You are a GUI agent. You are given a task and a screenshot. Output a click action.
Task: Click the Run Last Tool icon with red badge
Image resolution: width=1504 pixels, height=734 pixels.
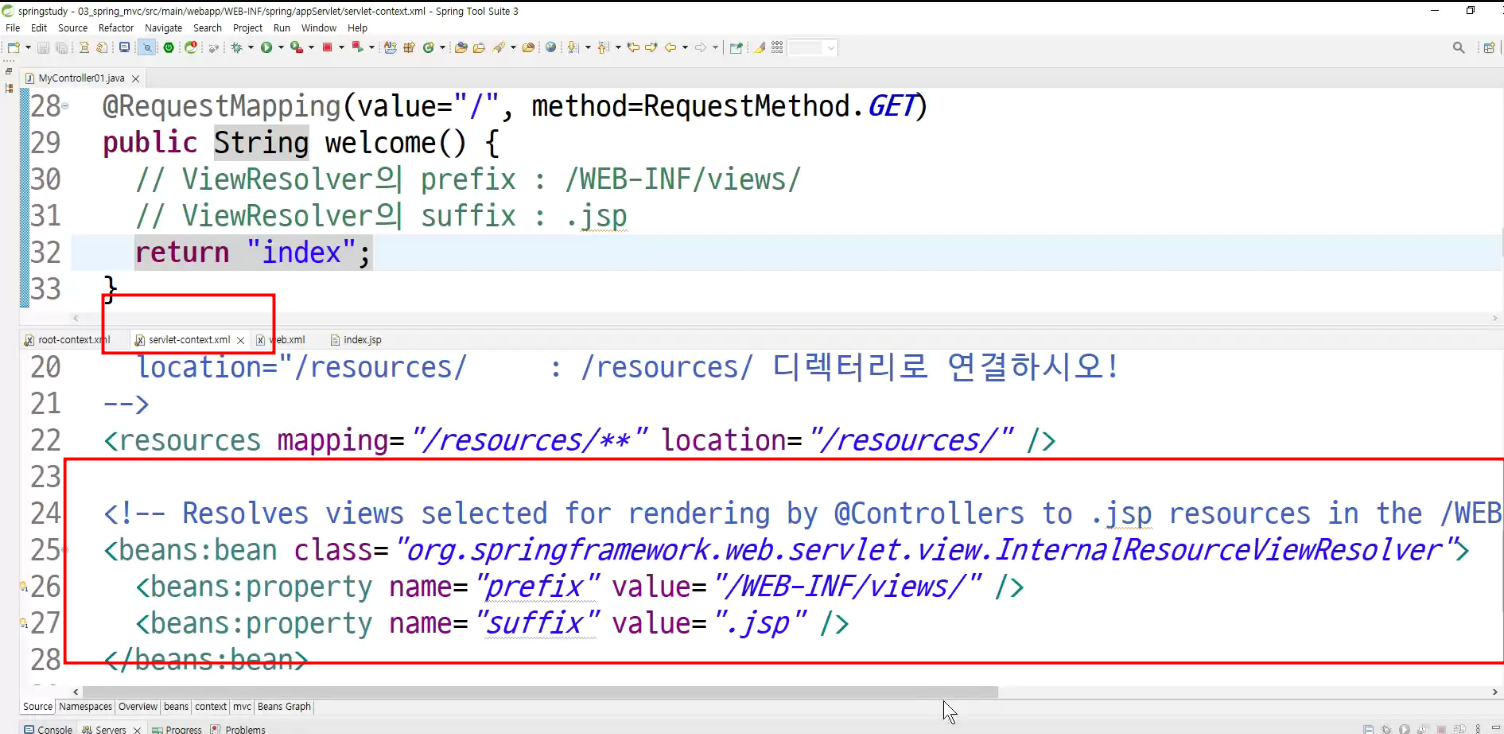tap(296, 47)
